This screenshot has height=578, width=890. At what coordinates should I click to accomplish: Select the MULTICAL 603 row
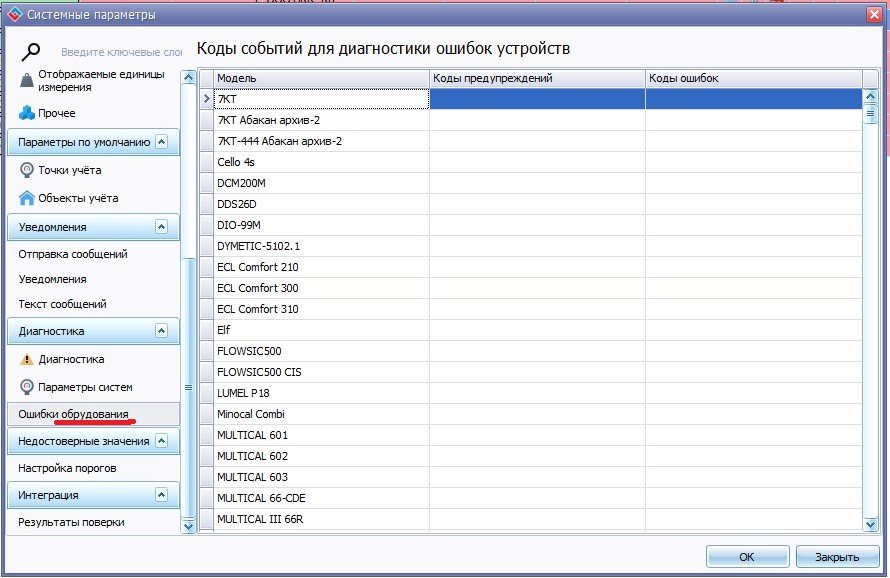pyautogui.click(x=531, y=477)
